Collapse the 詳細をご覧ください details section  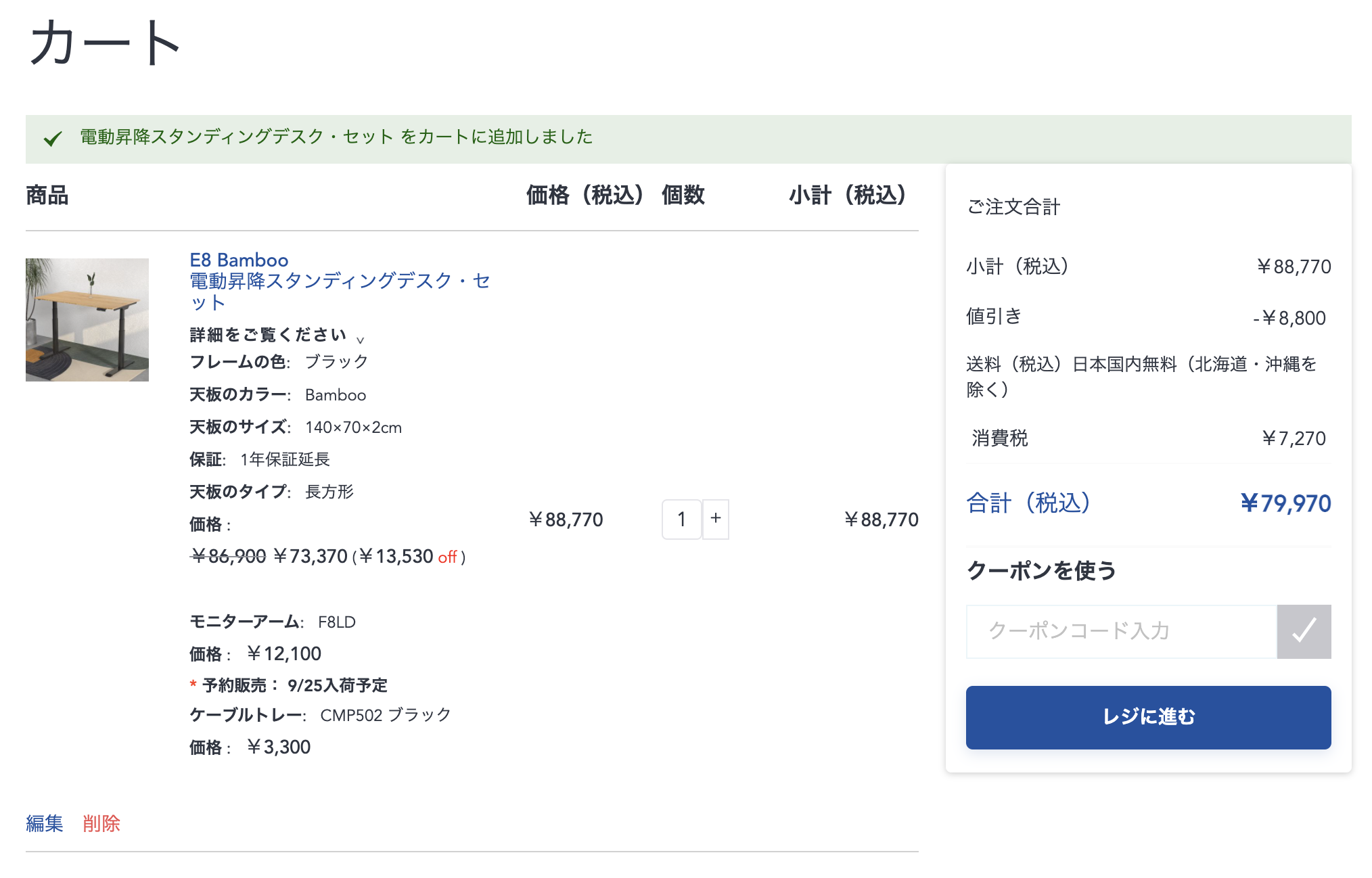(x=268, y=335)
